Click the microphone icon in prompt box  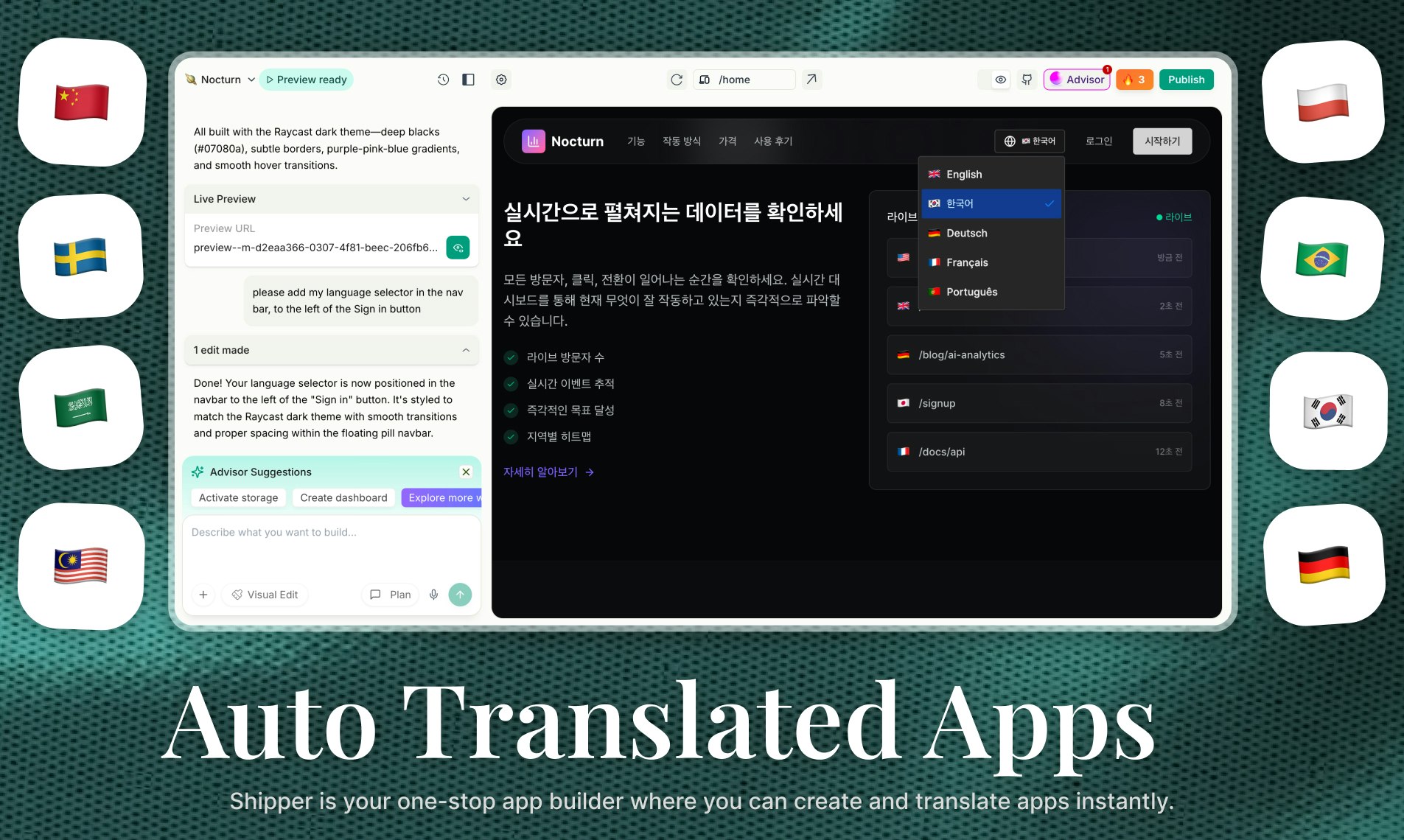(433, 595)
